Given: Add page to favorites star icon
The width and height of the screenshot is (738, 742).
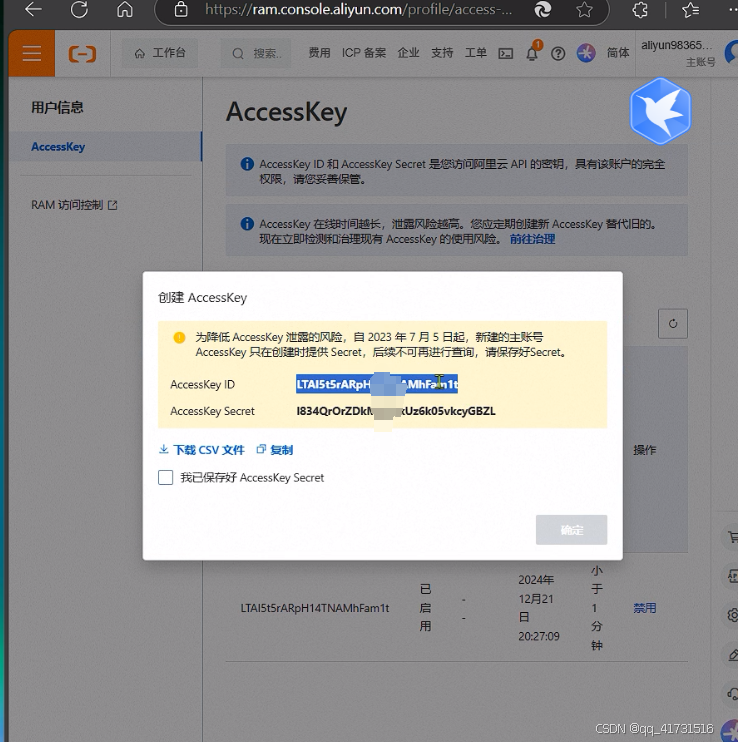Looking at the screenshot, I should pos(584,9).
